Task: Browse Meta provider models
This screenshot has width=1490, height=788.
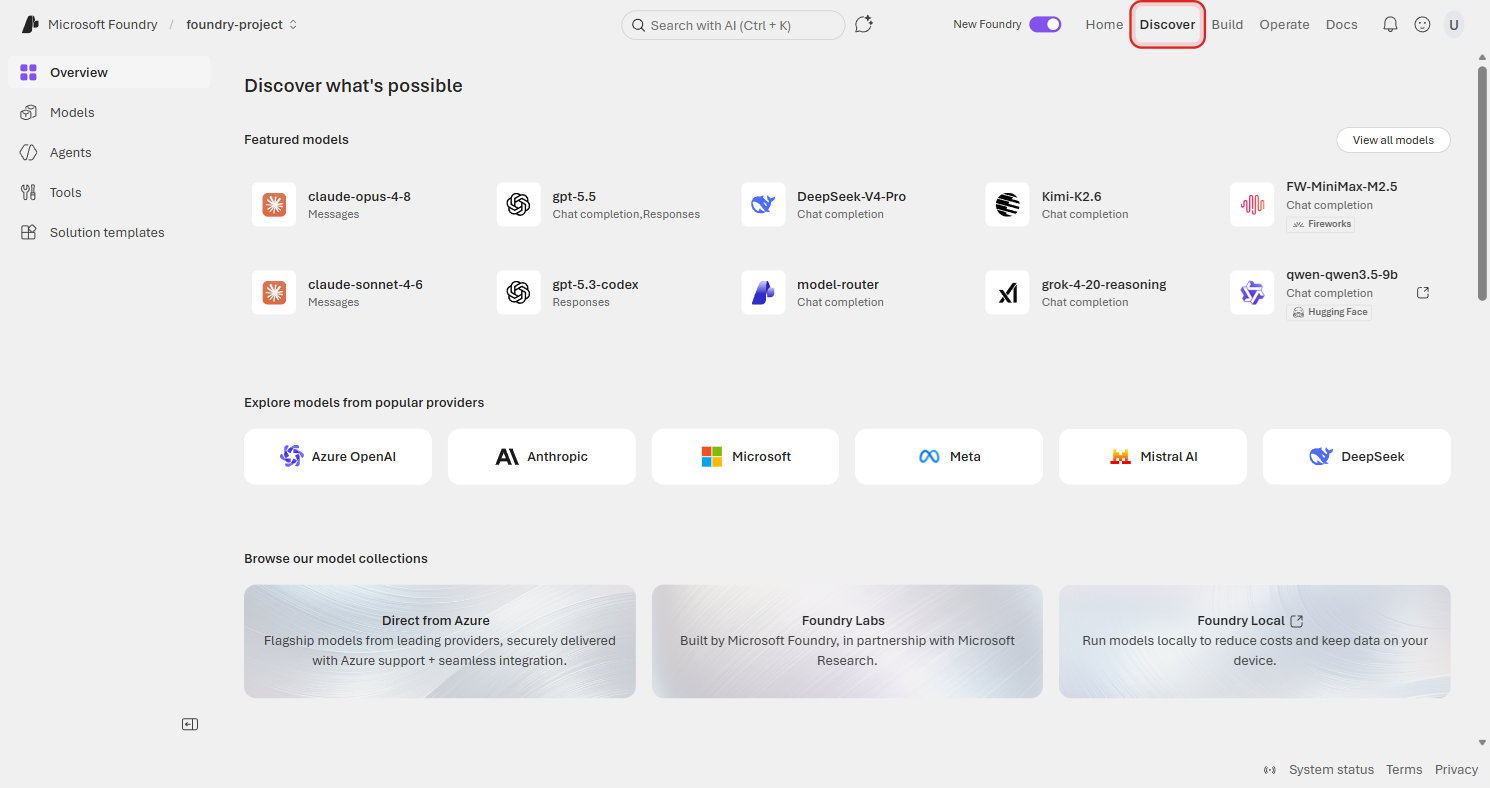Action: (x=949, y=457)
